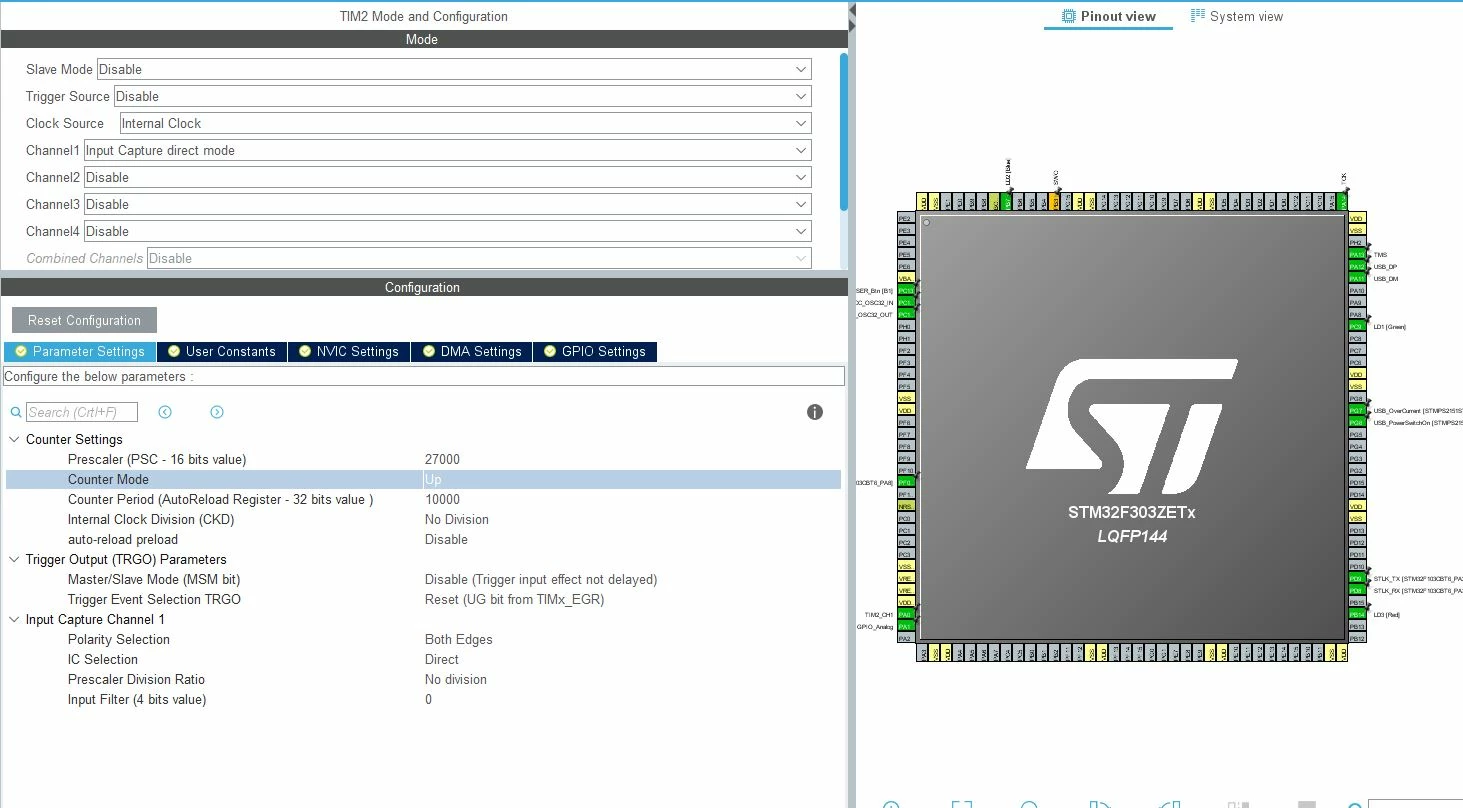Open the Channel1 dropdown

[447, 150]
